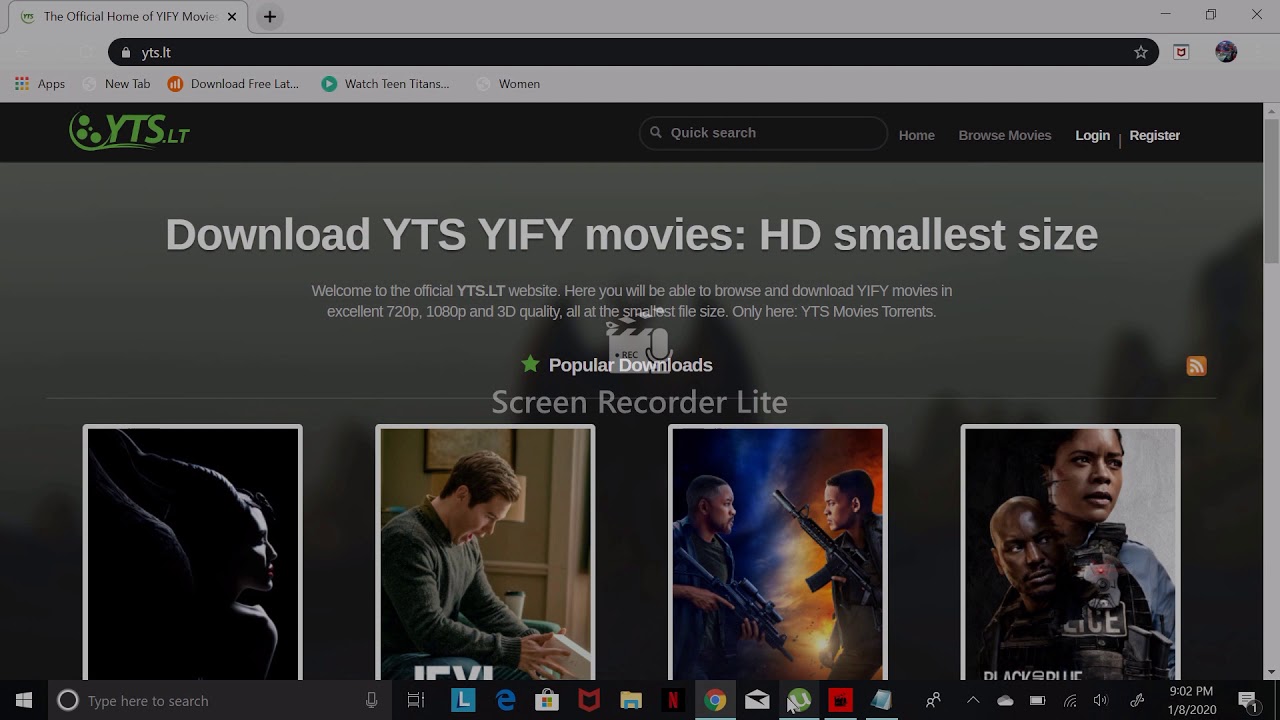Open the Black and Blue movie poster
The width and height of the screenshot is (1280, 720).
[1070, 553]
